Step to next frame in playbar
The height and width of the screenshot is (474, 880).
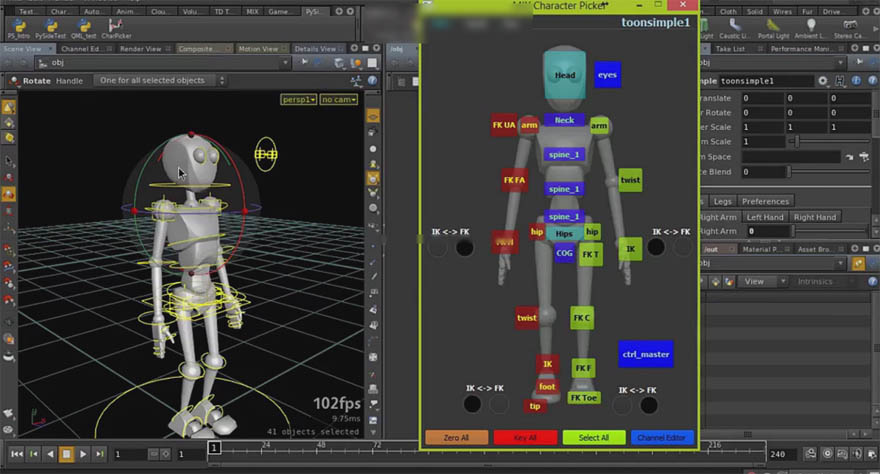[x=99, y=454]
